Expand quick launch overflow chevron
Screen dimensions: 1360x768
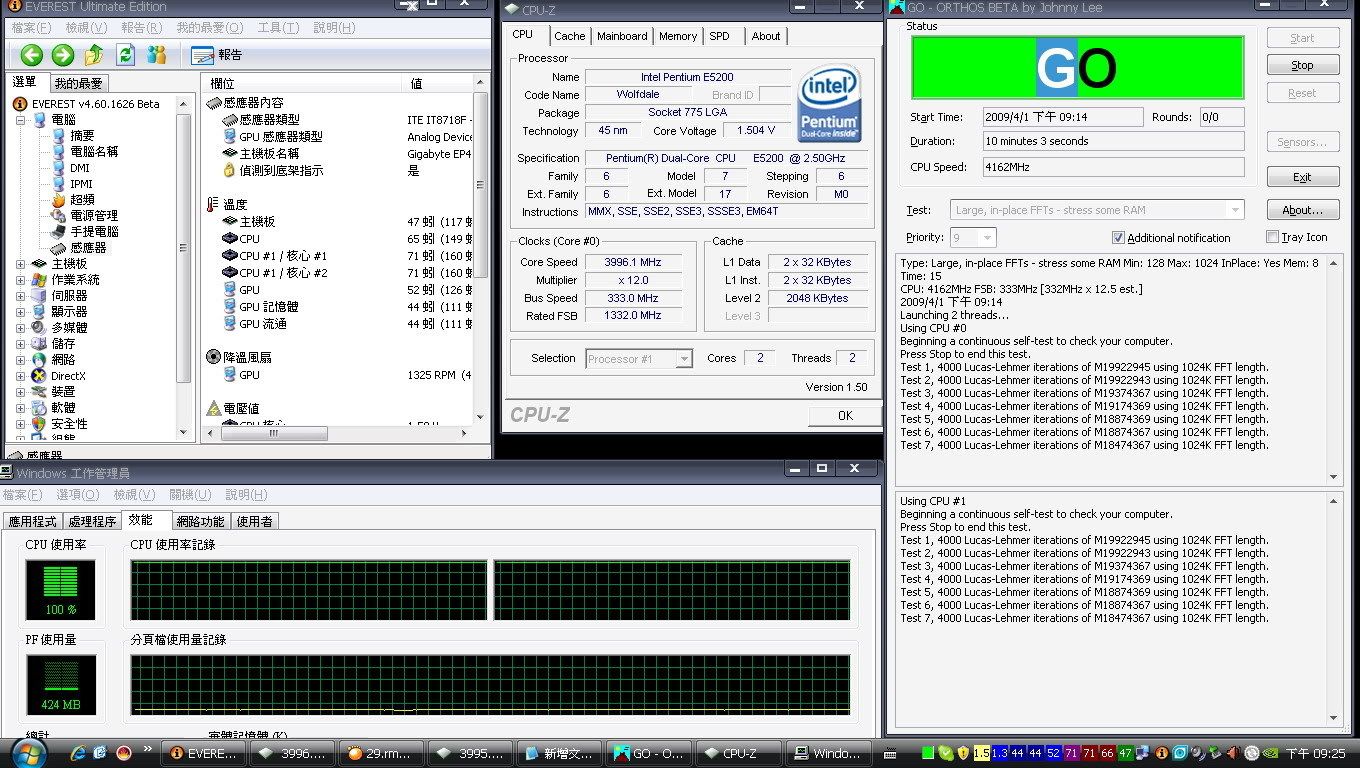click(x=148, y=748)
